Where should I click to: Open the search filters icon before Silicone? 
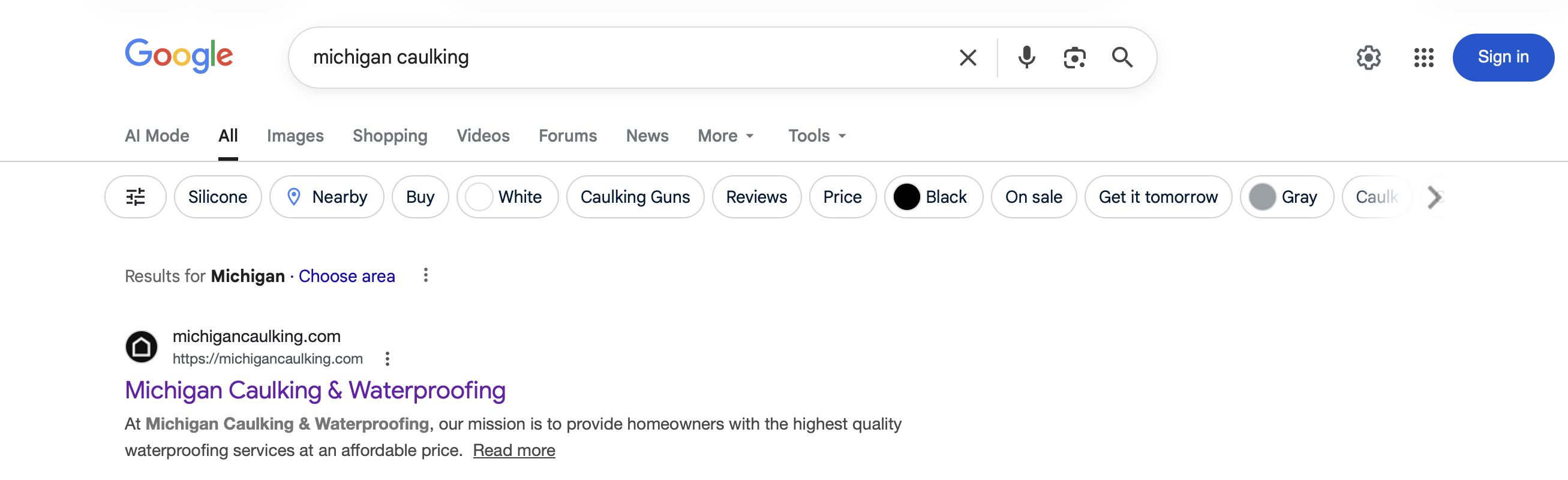click(135, 197)
